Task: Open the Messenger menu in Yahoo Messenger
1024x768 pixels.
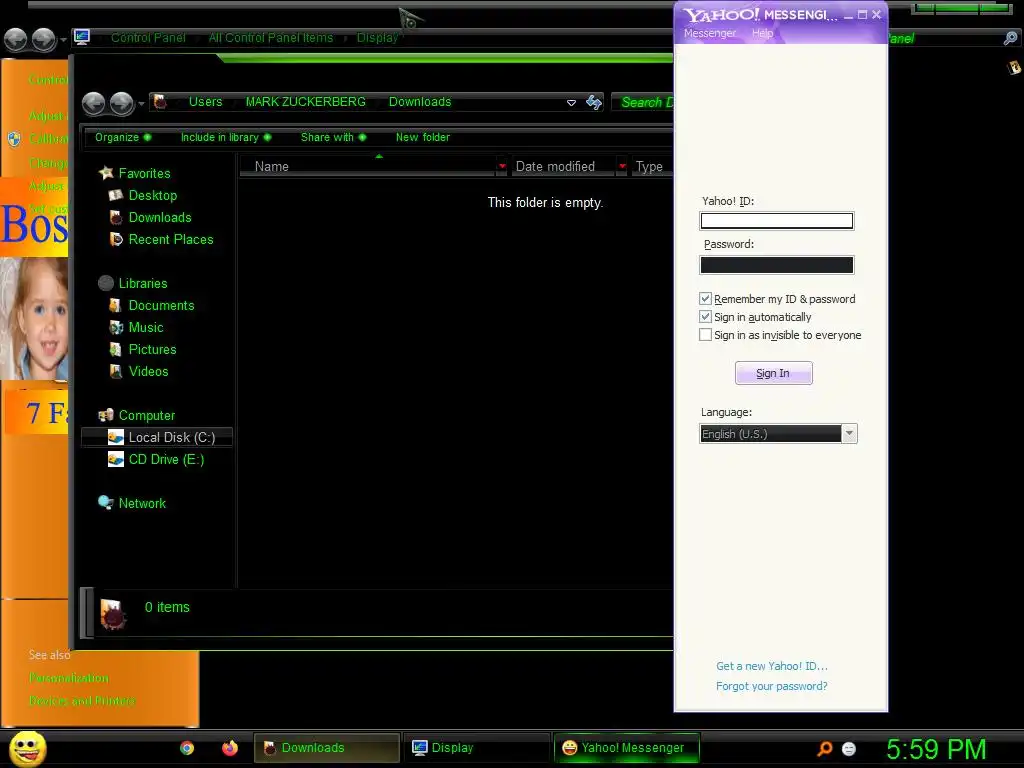Action: [710, 33]
